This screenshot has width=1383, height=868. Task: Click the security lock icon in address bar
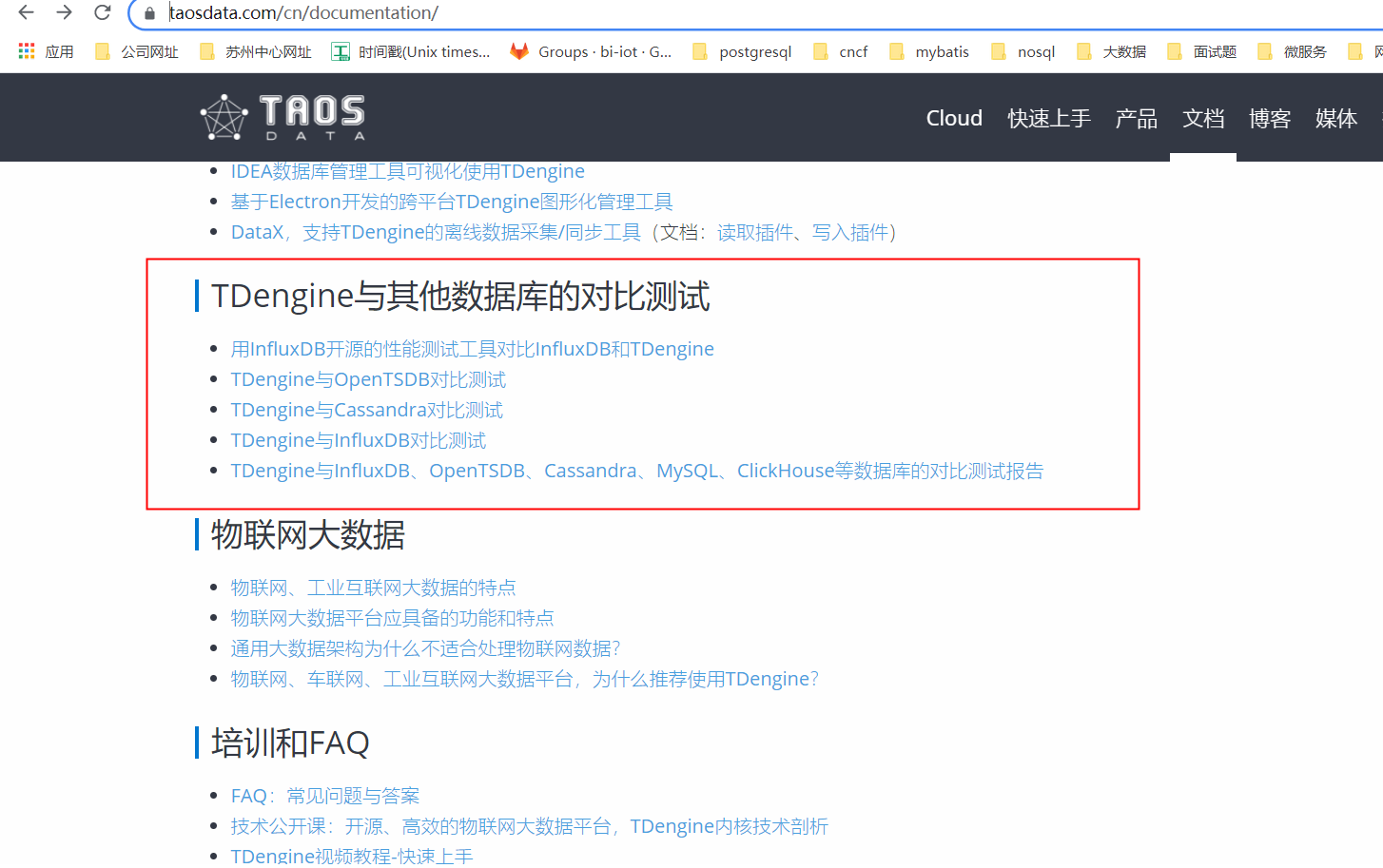148,13
